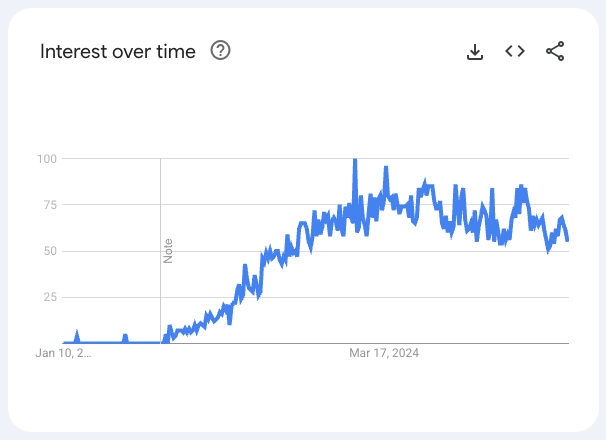Click the Note marker label on chart
606x440 pixels.
click(168, 251)
